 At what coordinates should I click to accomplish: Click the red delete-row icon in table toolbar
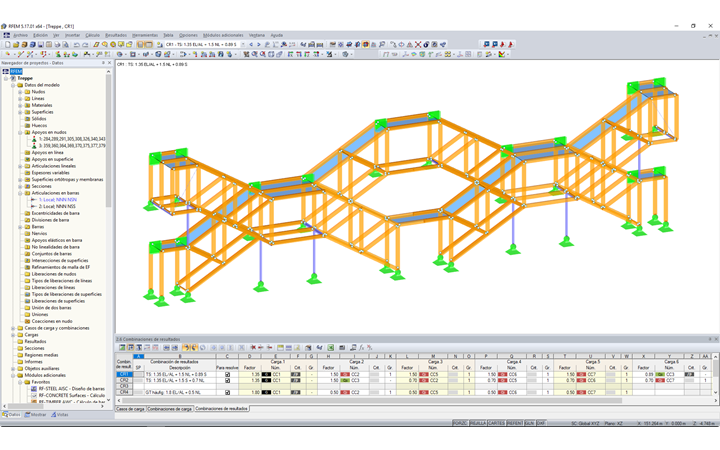click(253, 348)
